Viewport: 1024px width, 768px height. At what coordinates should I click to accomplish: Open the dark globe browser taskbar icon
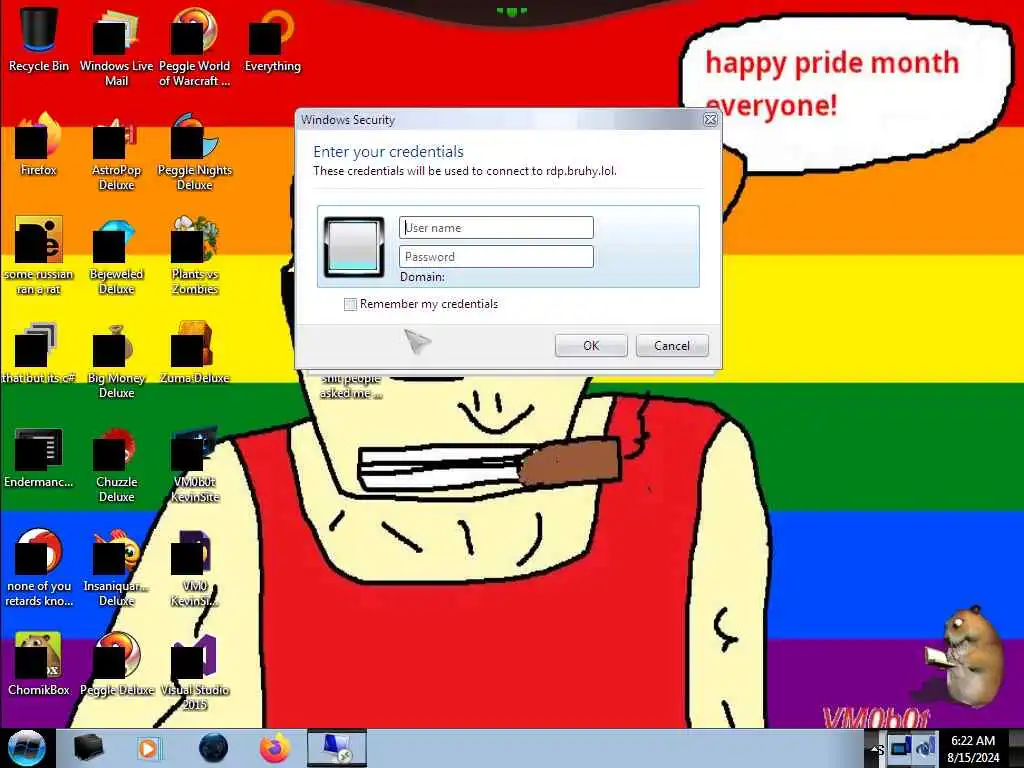214,748
